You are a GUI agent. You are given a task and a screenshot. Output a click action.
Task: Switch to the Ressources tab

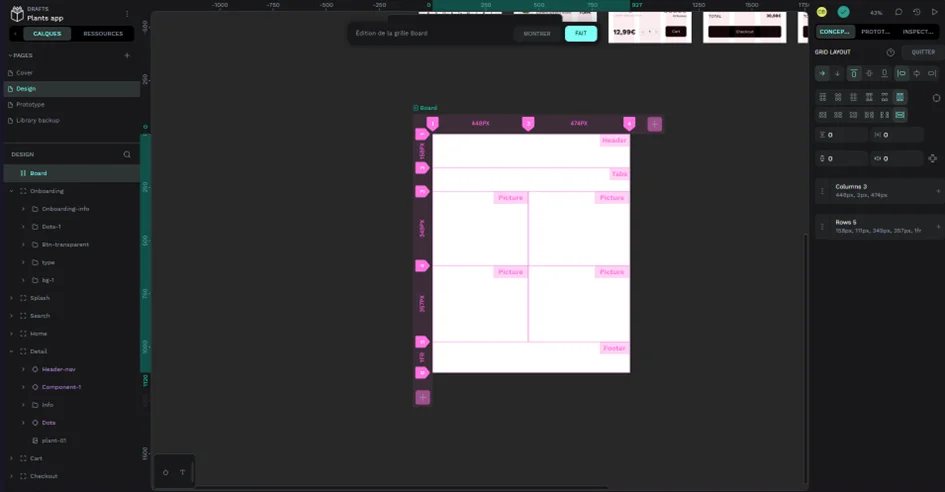tap(103, 34)
